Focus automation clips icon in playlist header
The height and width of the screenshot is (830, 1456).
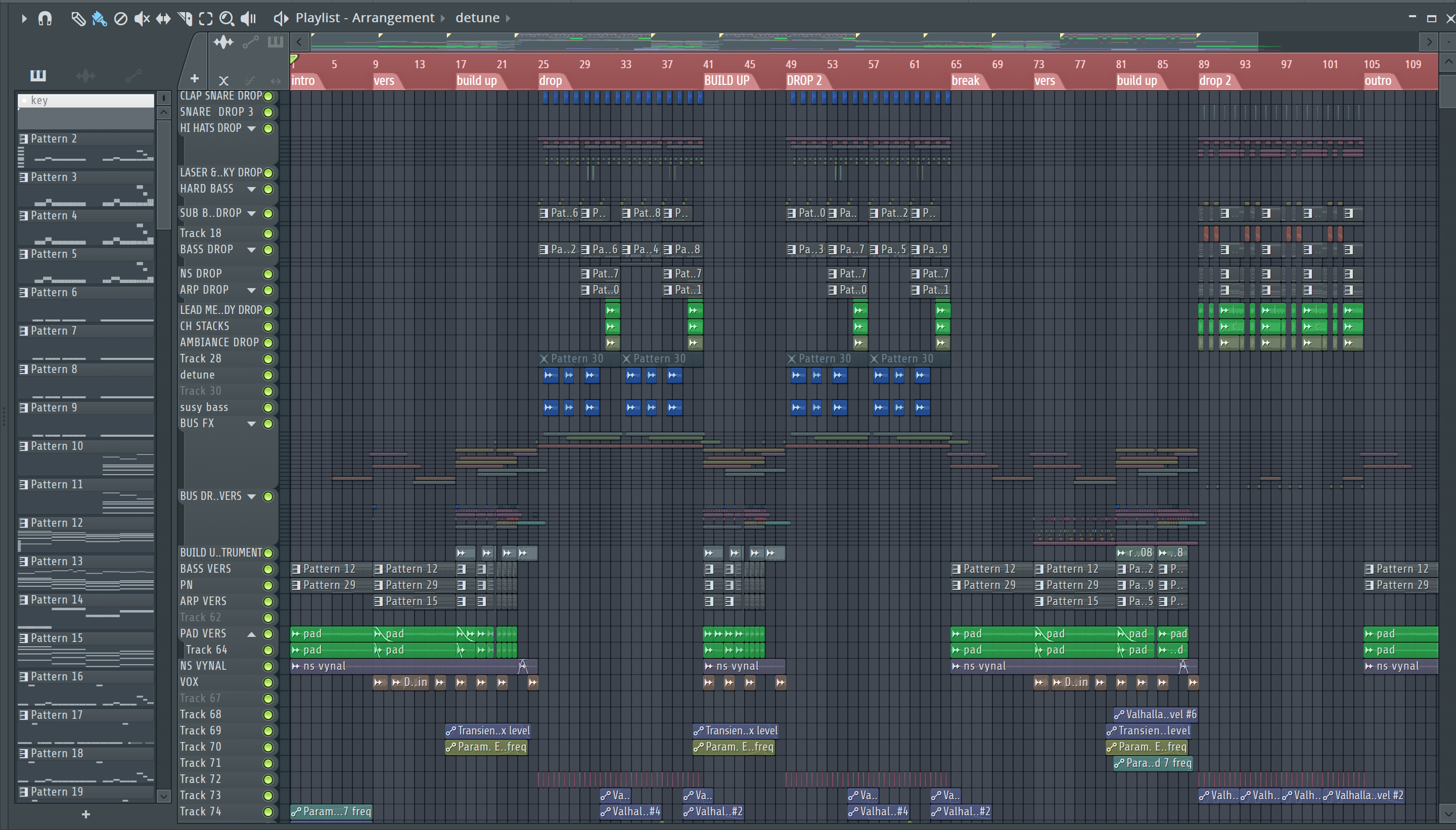[250, 41]
